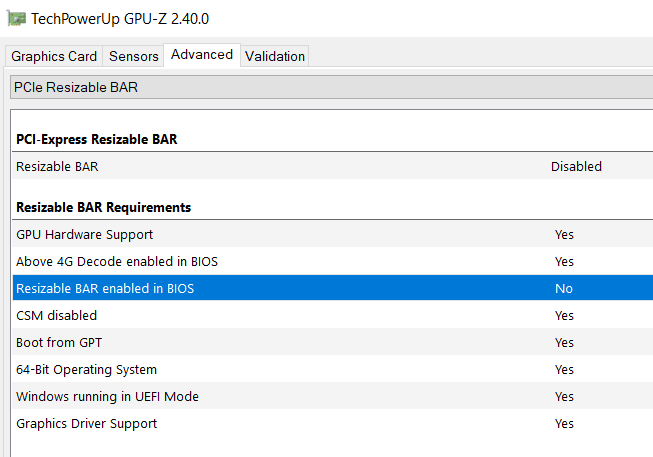Select the Advanced tab

pos(202,55)
